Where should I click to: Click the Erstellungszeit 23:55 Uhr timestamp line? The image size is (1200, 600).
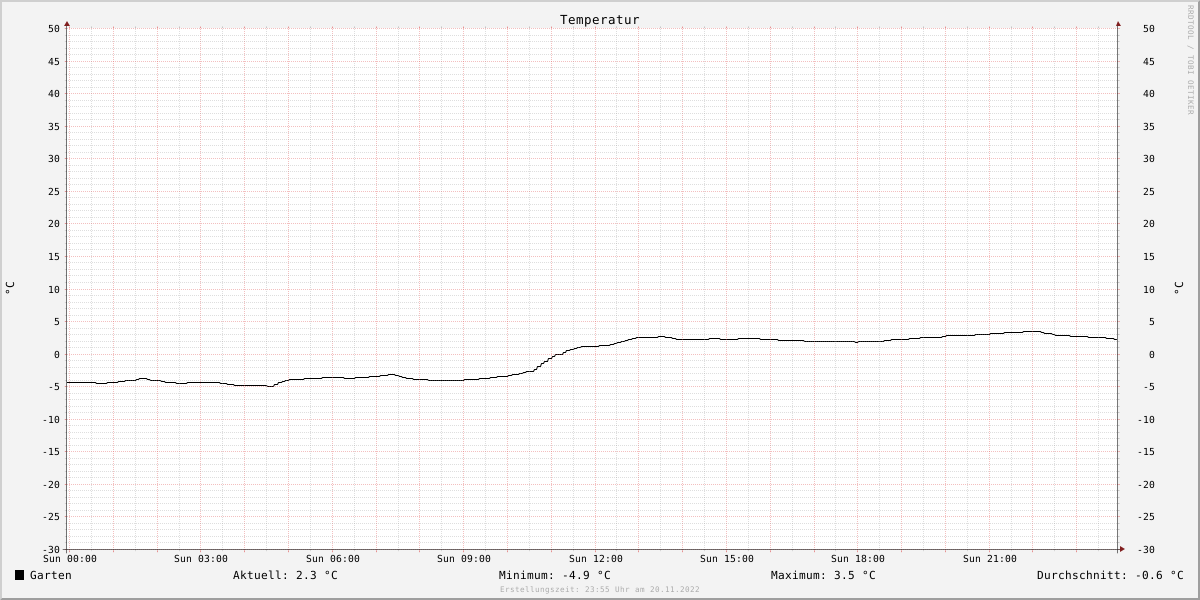tap(600, 589)
